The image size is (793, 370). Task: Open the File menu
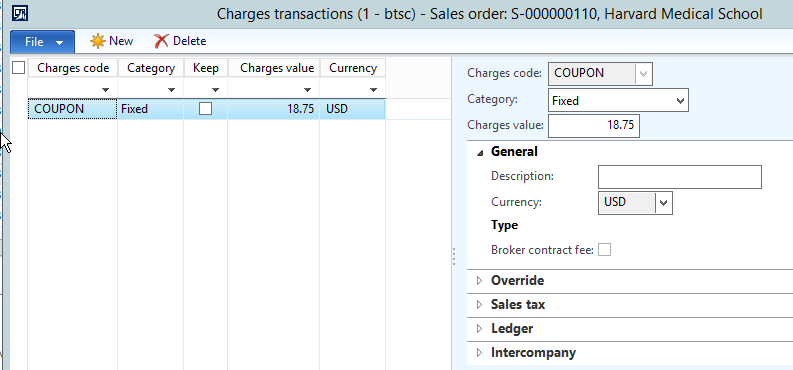(42, 41)
